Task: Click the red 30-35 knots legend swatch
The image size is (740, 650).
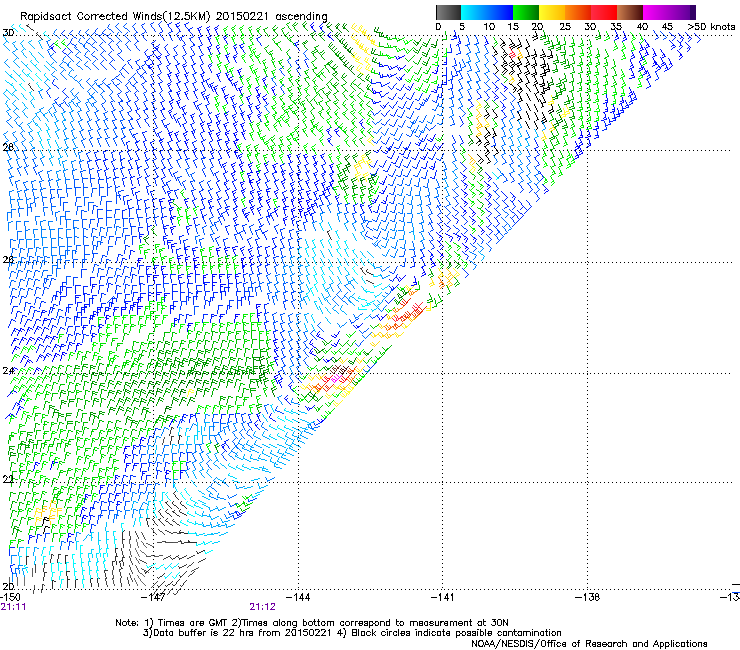Action: 604,13
